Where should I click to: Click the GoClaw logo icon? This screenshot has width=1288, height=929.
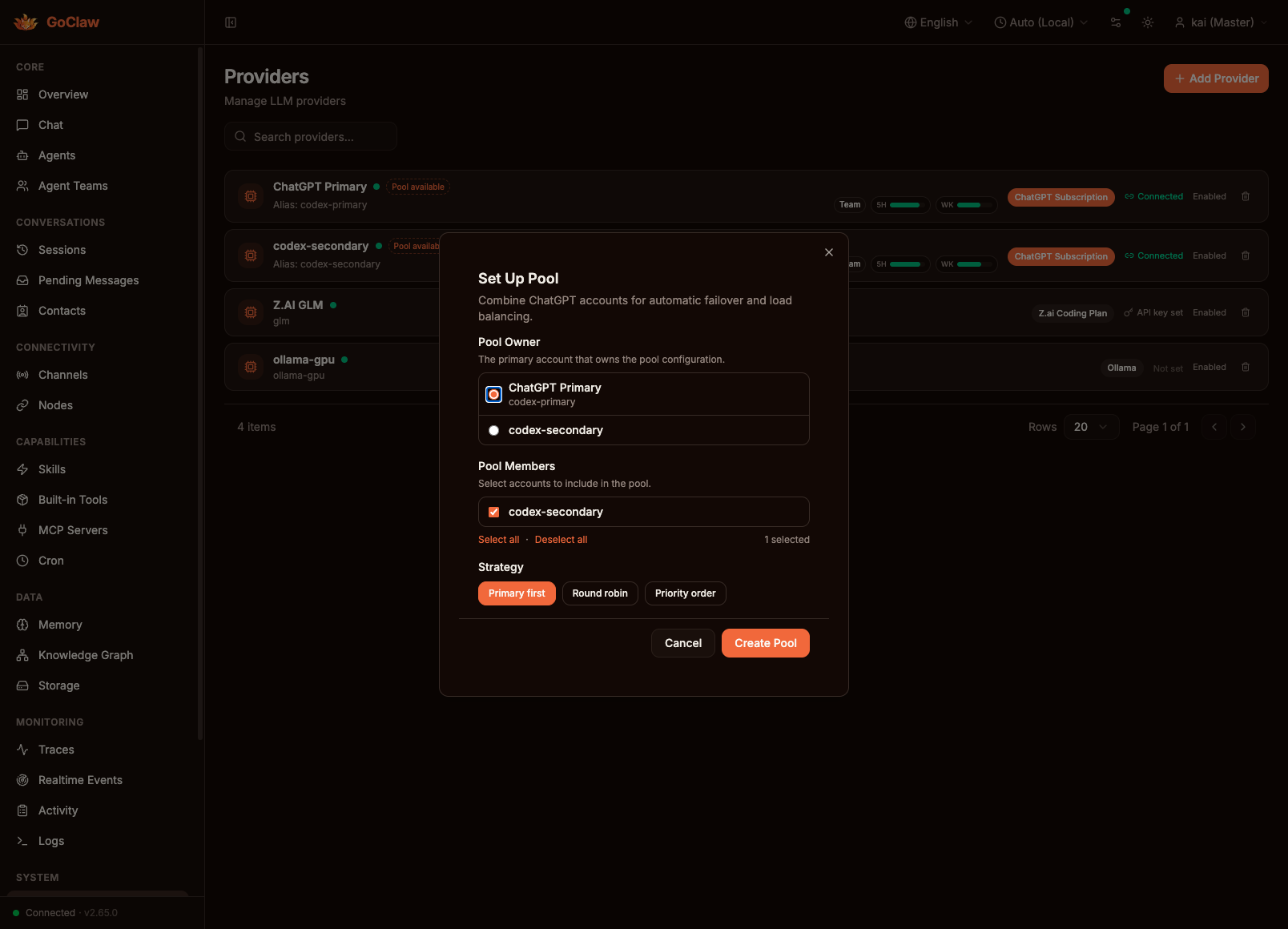26,22
